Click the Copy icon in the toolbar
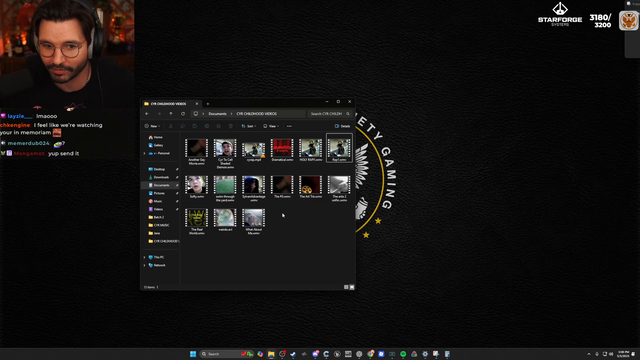The image size is (640, 360). [182, 126]
